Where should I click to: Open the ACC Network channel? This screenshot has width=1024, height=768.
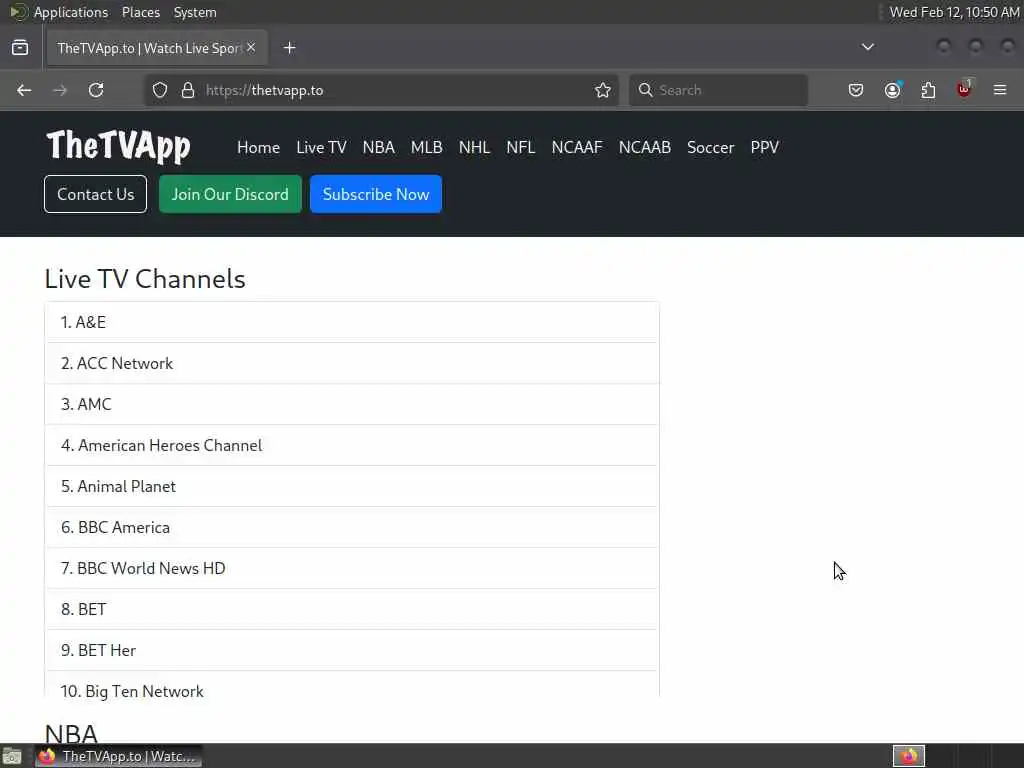tap(352, 363)
